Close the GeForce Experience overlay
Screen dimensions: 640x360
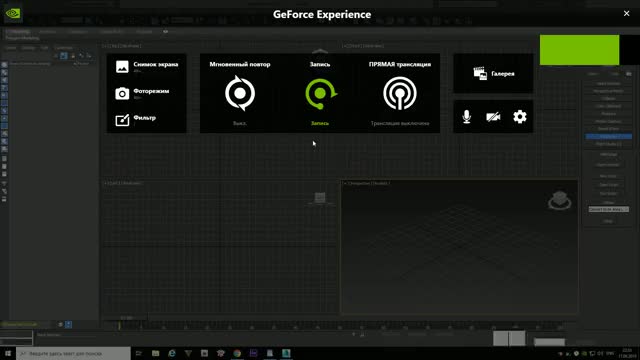point(627,13)
